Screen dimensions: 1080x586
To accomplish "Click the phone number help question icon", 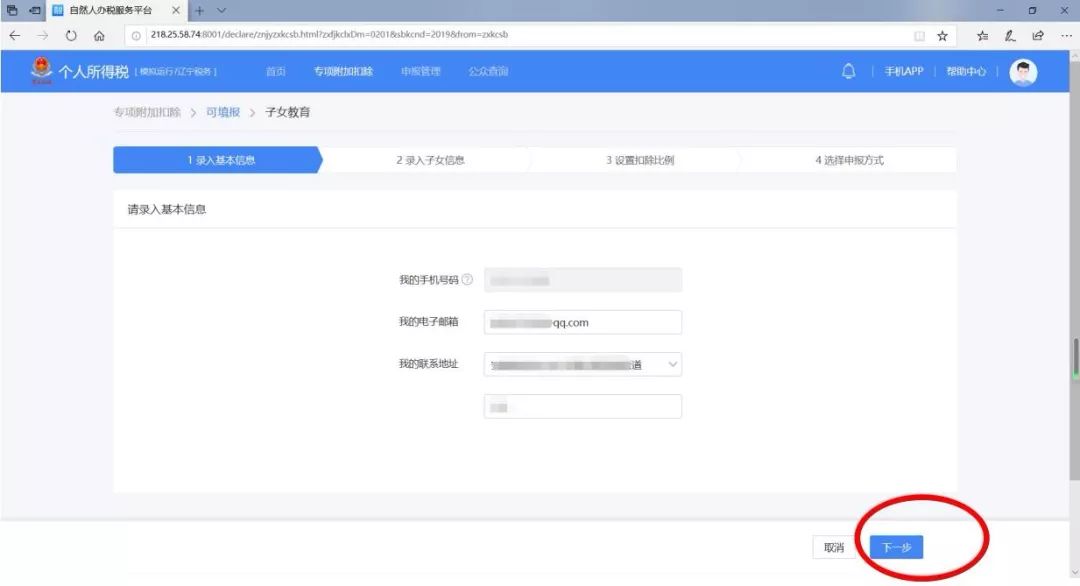I will (x=467, y=280).
